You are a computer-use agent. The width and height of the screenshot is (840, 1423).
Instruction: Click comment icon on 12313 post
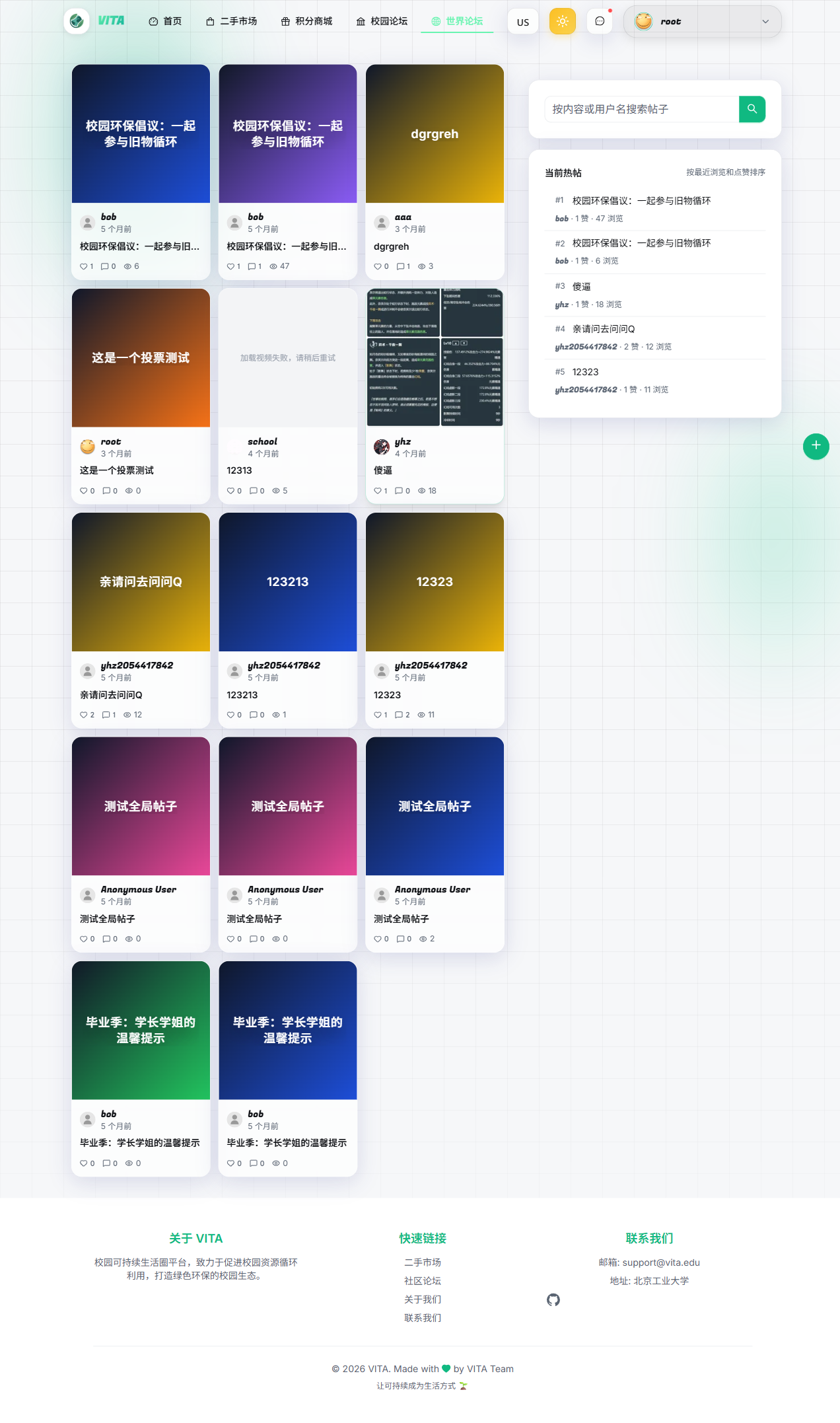pos(253,491)
